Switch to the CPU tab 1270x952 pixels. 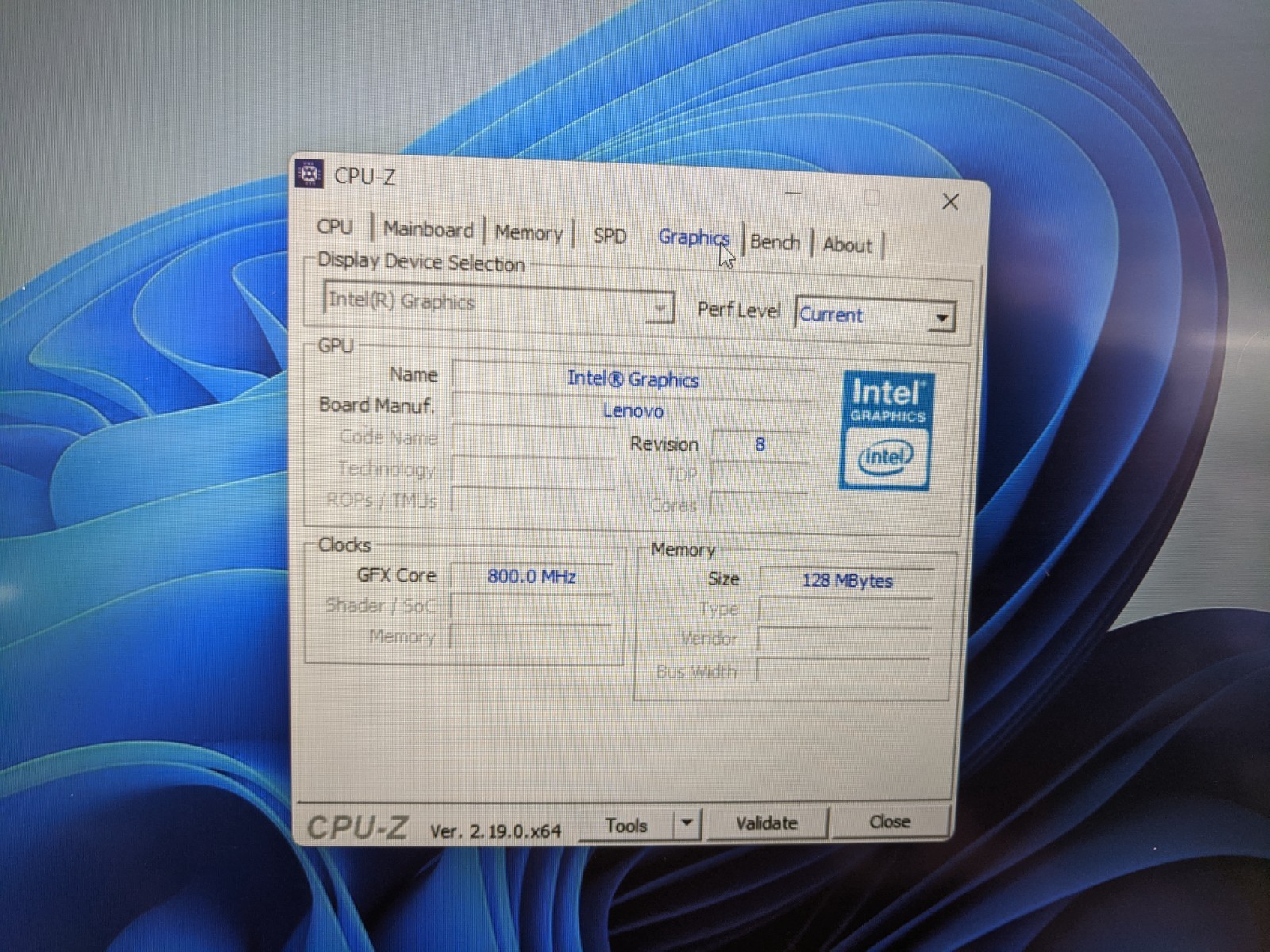click(x=334, y=226)
